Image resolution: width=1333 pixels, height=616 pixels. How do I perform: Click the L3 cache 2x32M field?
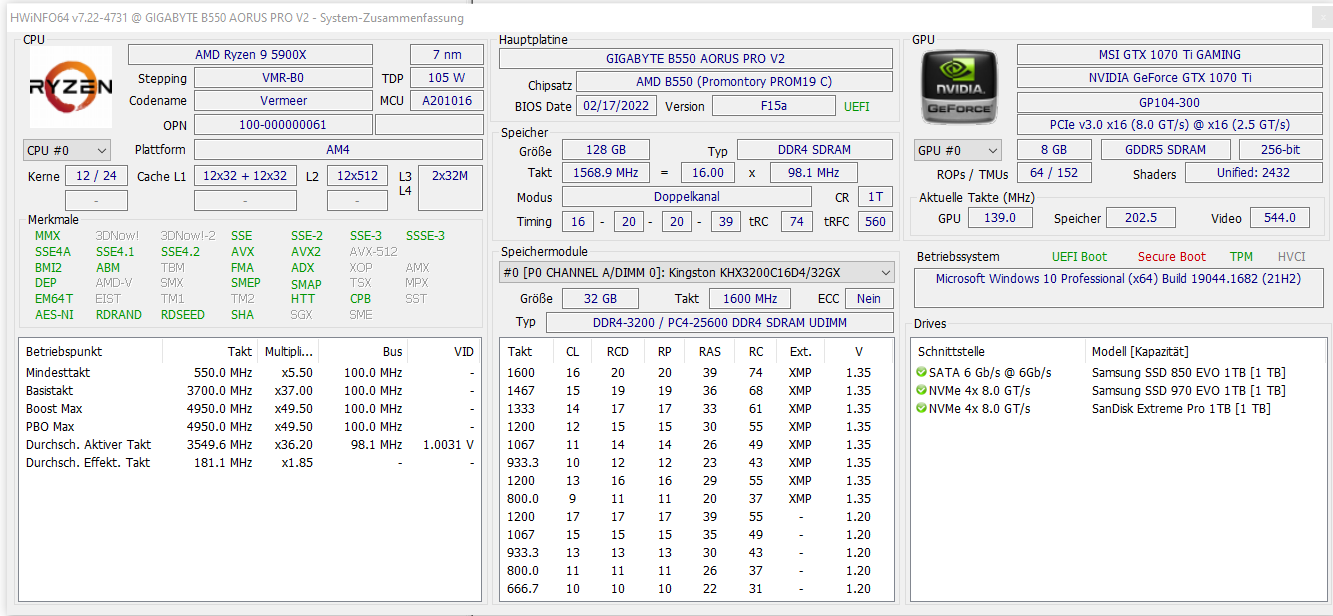[450, 188]
